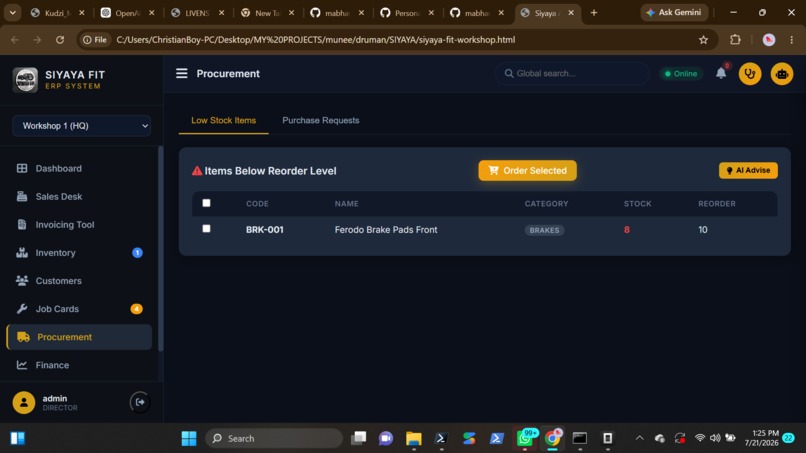Open the Chrome three-dot menu
The height and width of the screenshot is (453, 806).
coord(792,40)
